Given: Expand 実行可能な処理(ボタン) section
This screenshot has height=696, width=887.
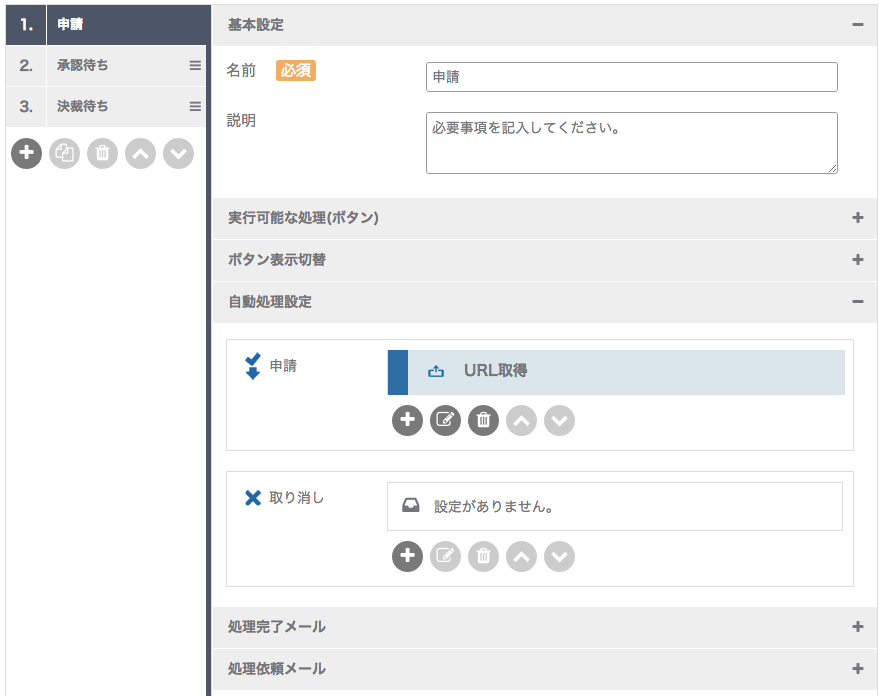Looking at the screenshot, I should [x=858, y=218].
